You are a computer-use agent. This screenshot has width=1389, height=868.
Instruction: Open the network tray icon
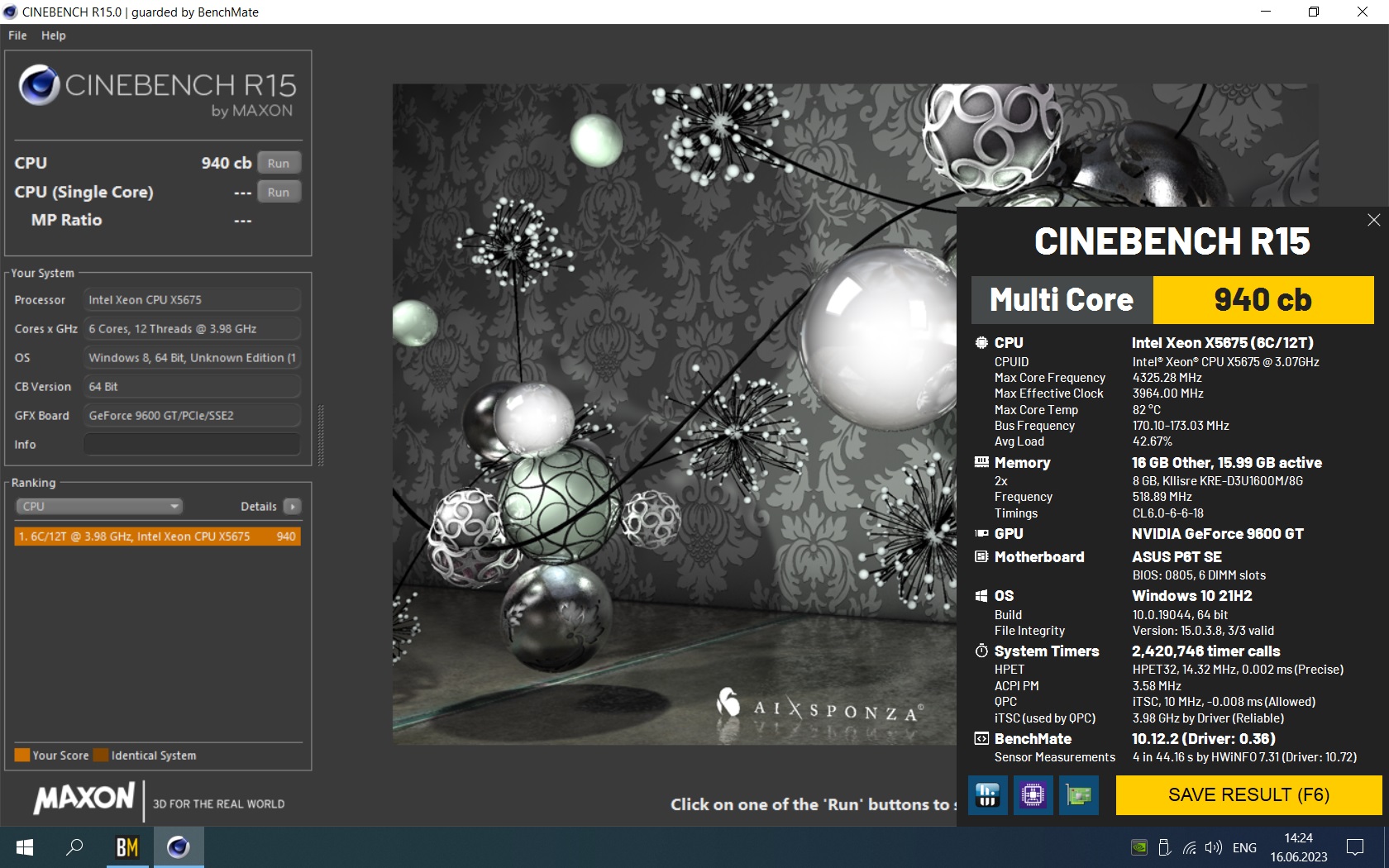pos(1189,847)
